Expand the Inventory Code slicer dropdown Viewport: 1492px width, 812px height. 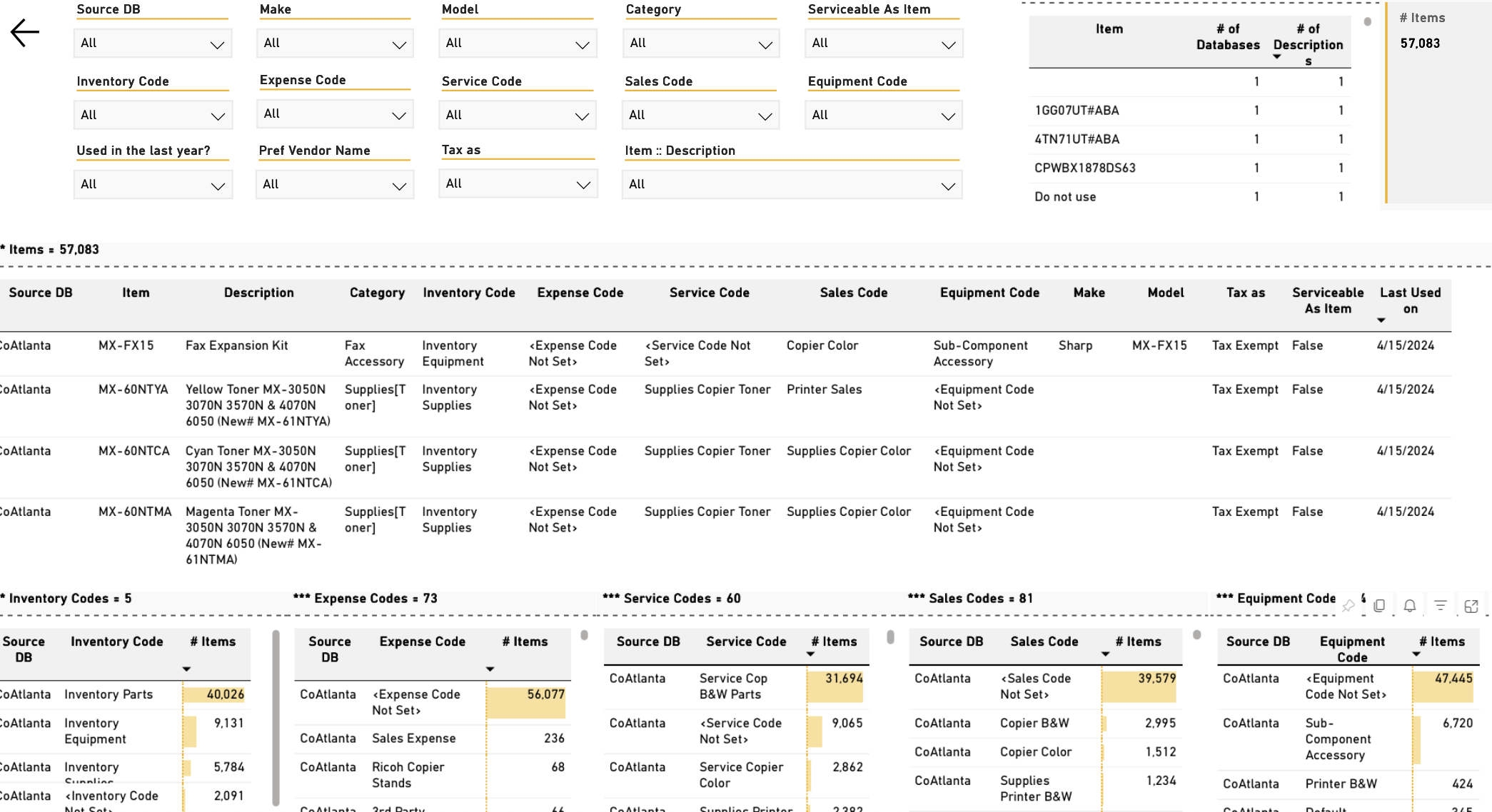click(153, 116)
